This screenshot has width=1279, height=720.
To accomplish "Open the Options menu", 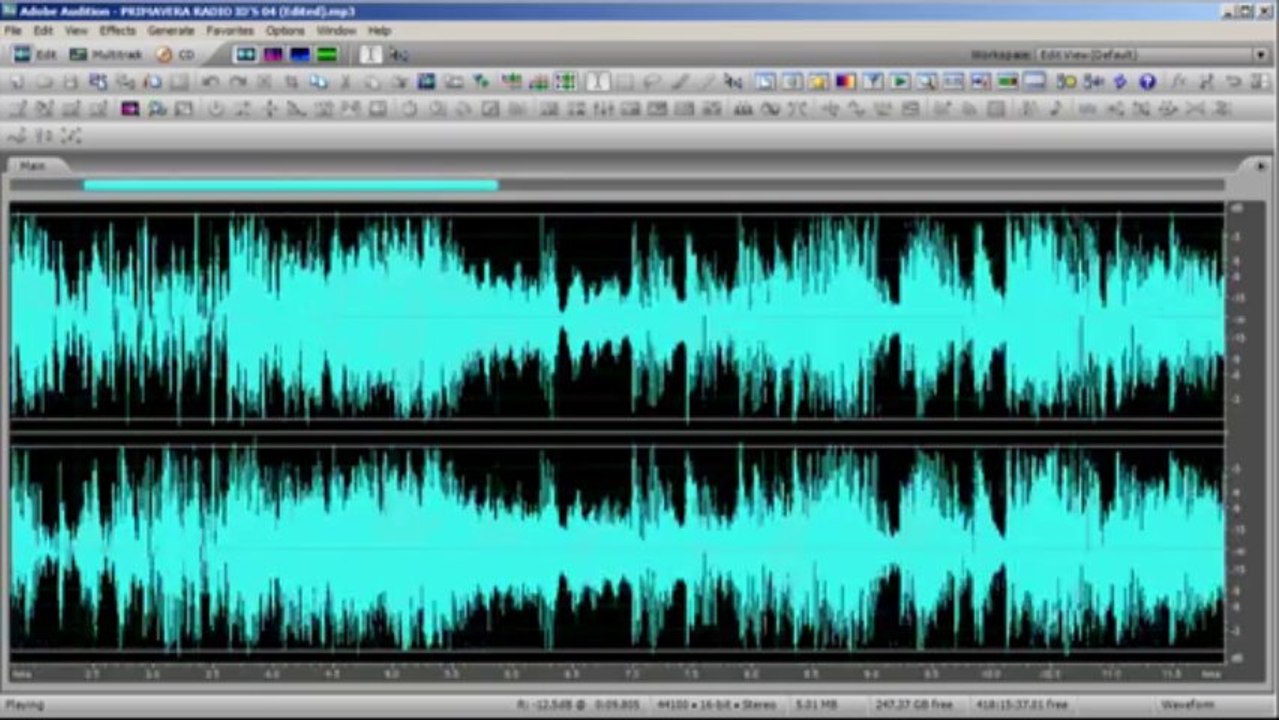I will pyautogui.click(x=285, y=31).
